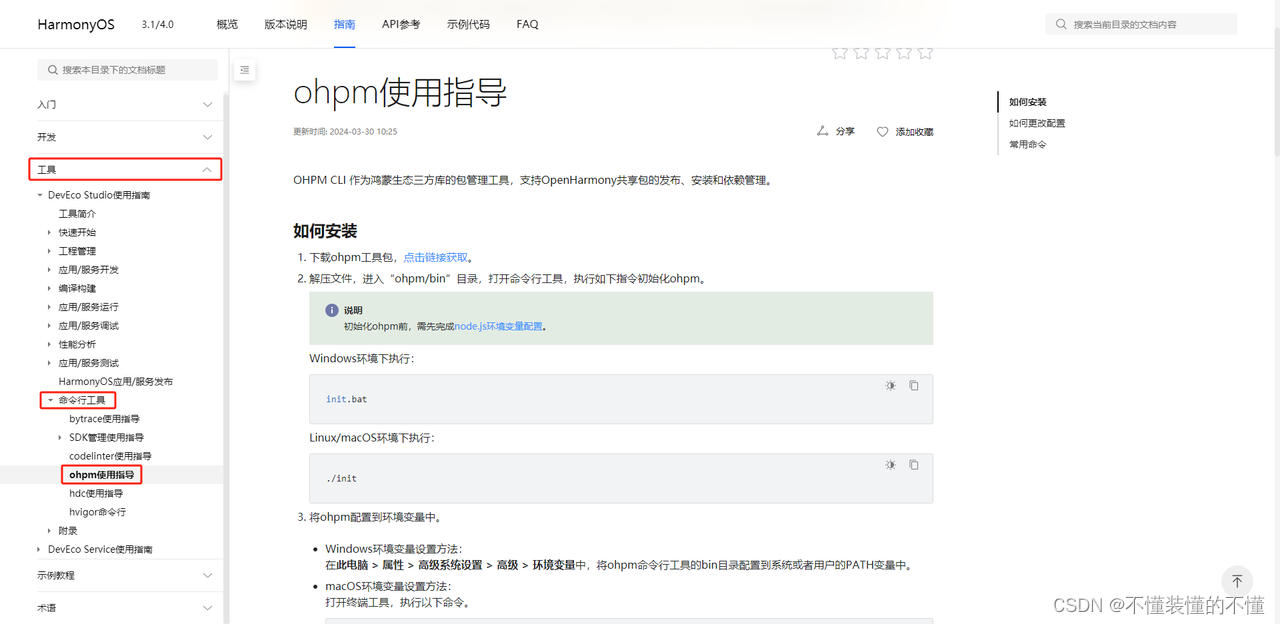This screenshot has height=624, width=1280.
Task: Click the 分享 share icon
Action: [823, 131]
